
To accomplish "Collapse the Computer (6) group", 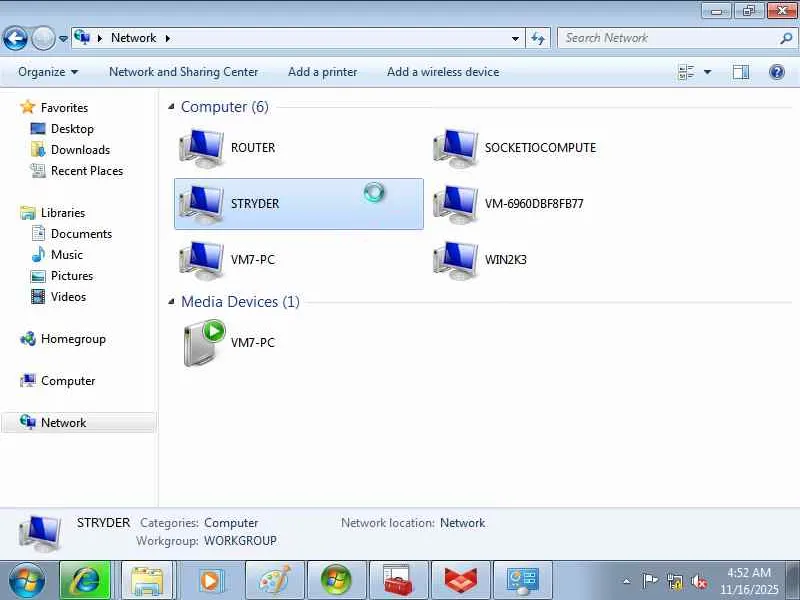I will click(x=171, y=107).
